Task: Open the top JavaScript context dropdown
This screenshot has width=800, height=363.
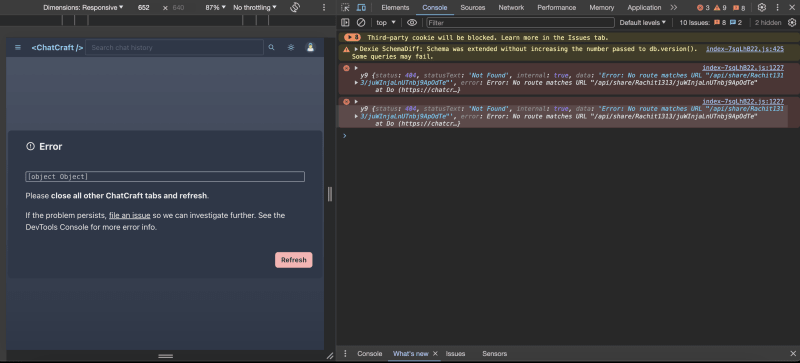Action: coord(386,22)
